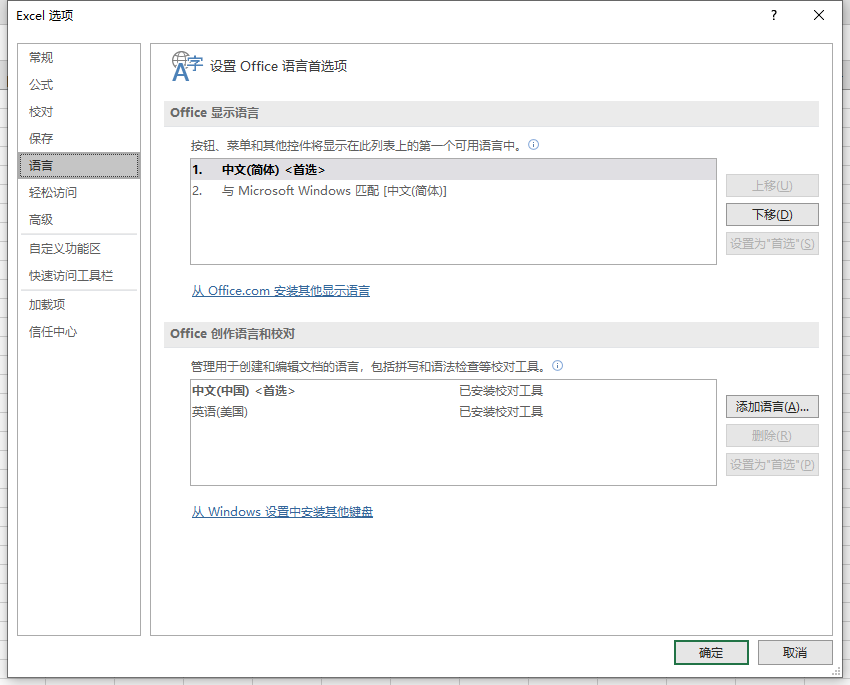Click the 添加语言(A)... button
The height and width of the screenshot is (685, 850).
pos(772,406)
